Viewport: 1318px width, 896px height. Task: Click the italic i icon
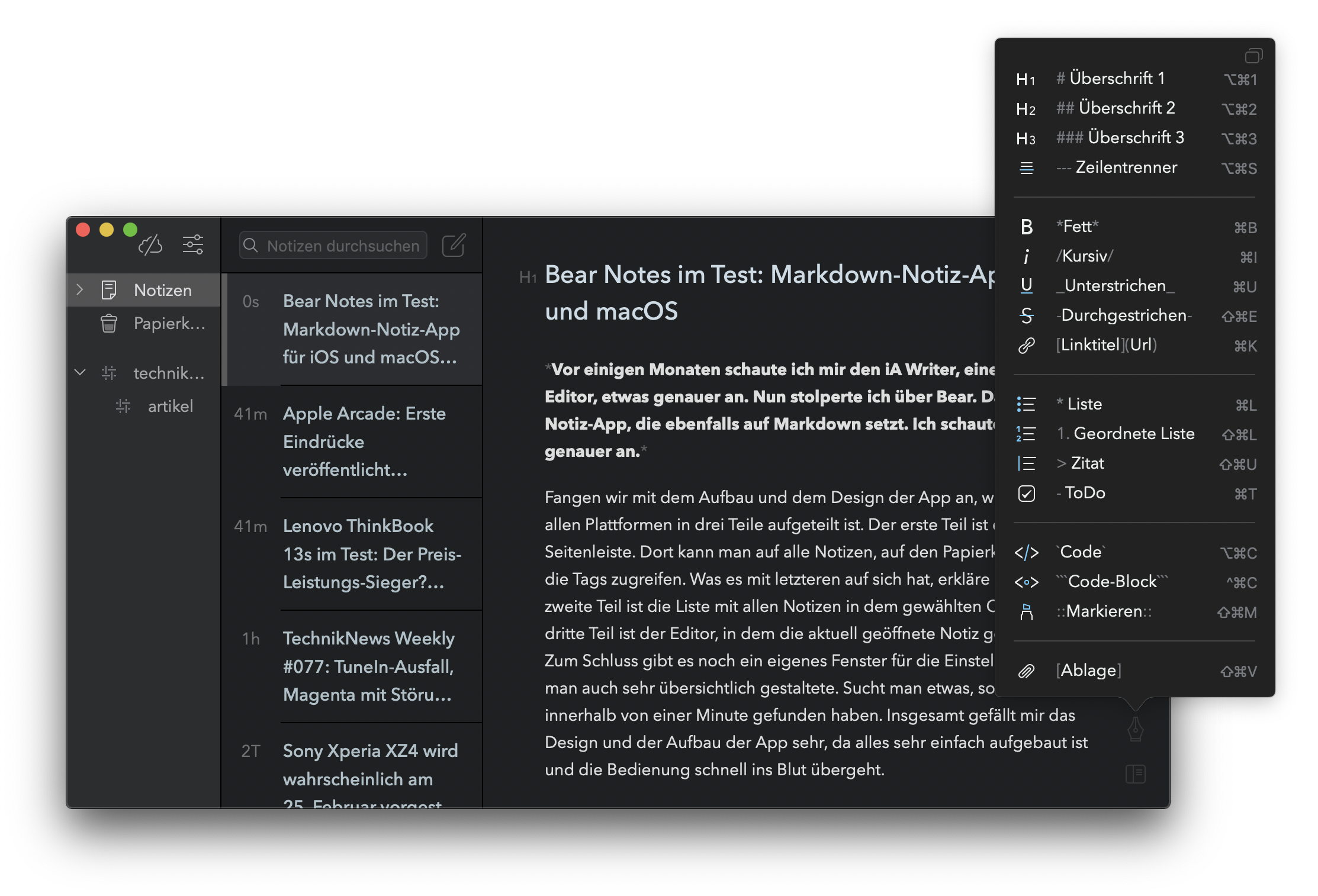(1026, 256)
